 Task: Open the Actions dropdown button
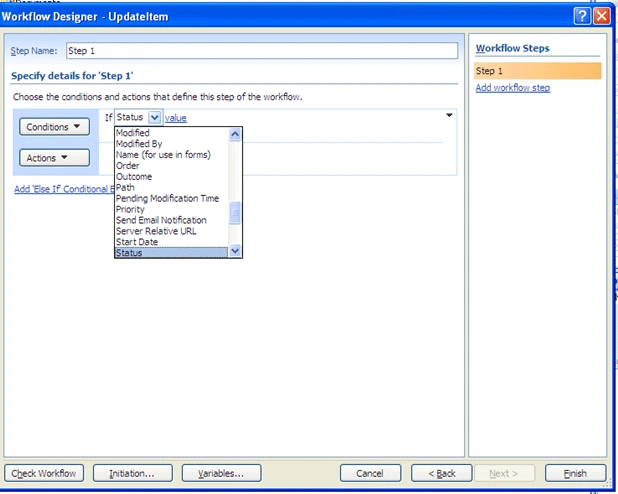click(54, 158)
